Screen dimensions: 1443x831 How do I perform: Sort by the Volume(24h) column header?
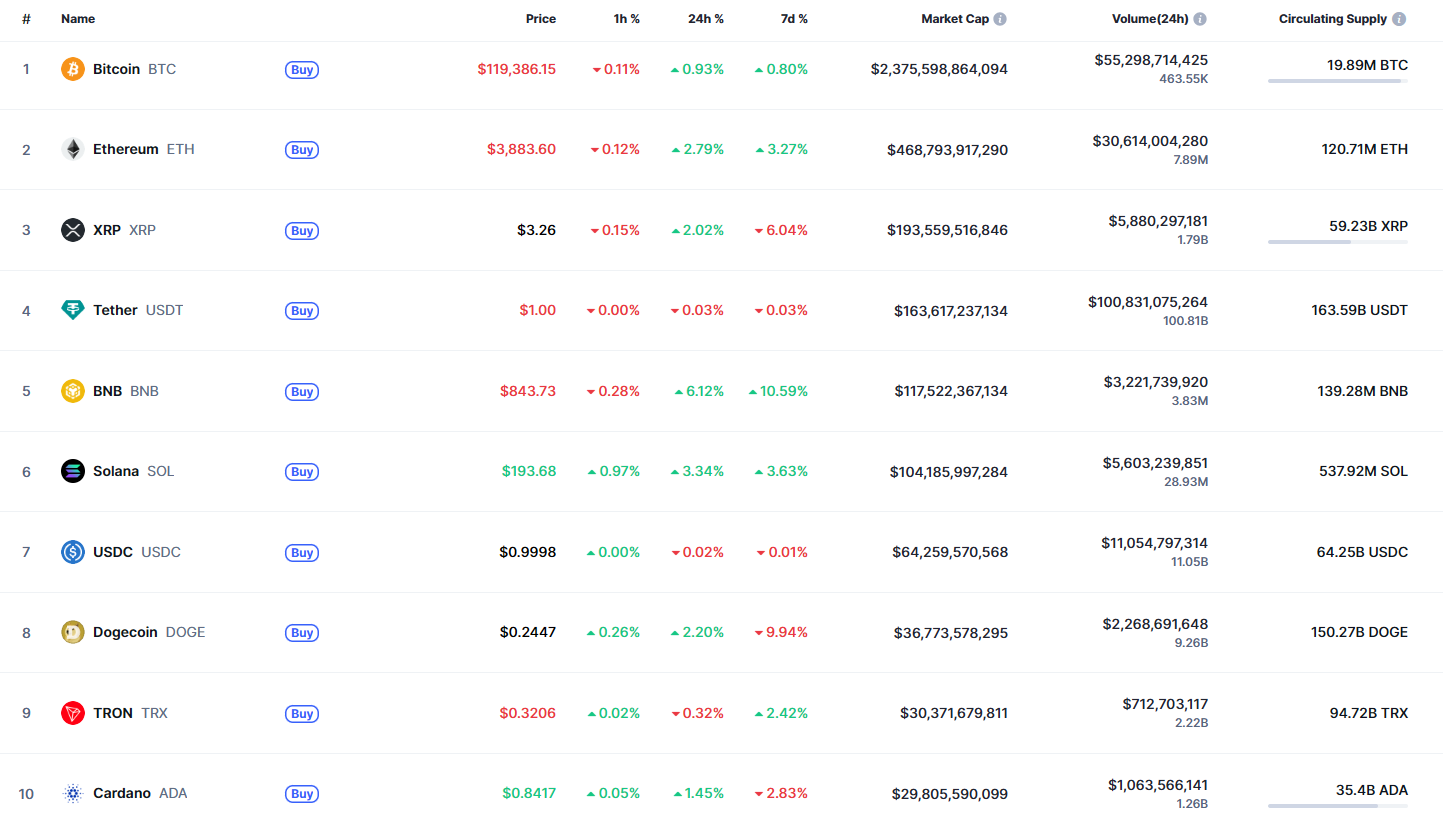1150,19
